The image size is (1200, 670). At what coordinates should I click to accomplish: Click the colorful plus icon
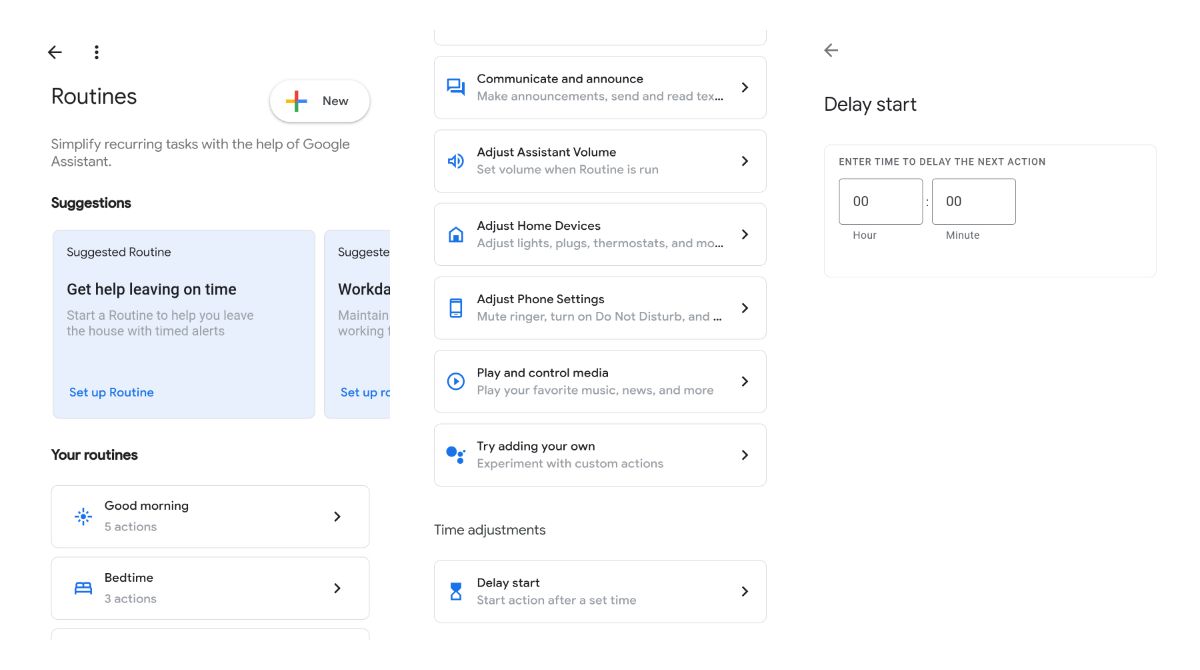[296, 101]
